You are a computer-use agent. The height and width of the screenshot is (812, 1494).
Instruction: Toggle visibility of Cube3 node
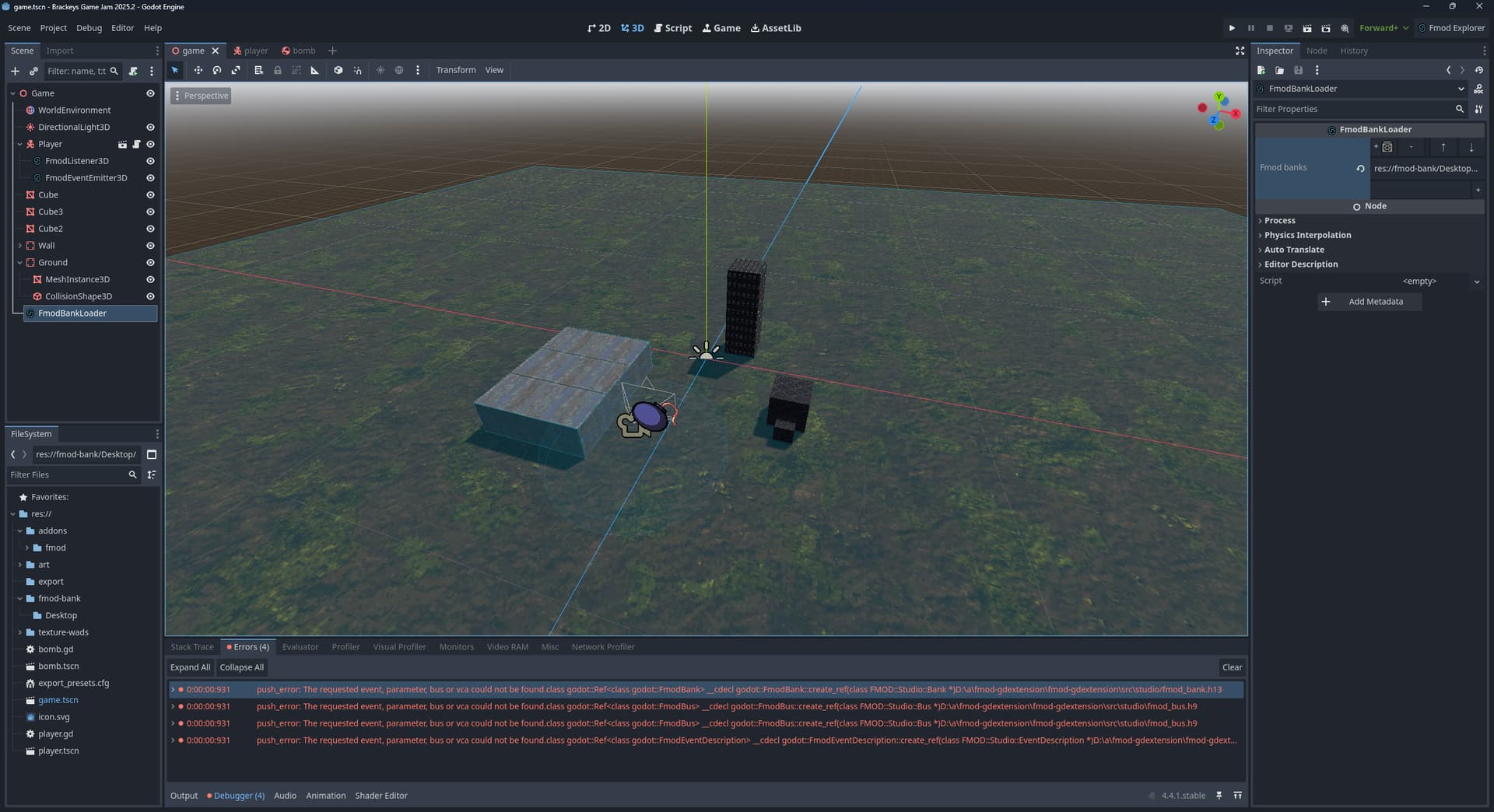(150, 212)
